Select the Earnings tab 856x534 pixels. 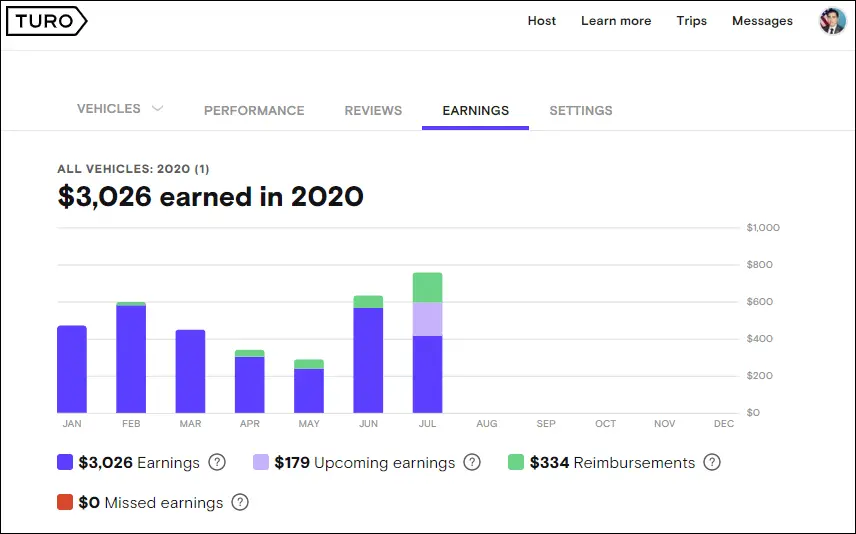coord(475,110)
